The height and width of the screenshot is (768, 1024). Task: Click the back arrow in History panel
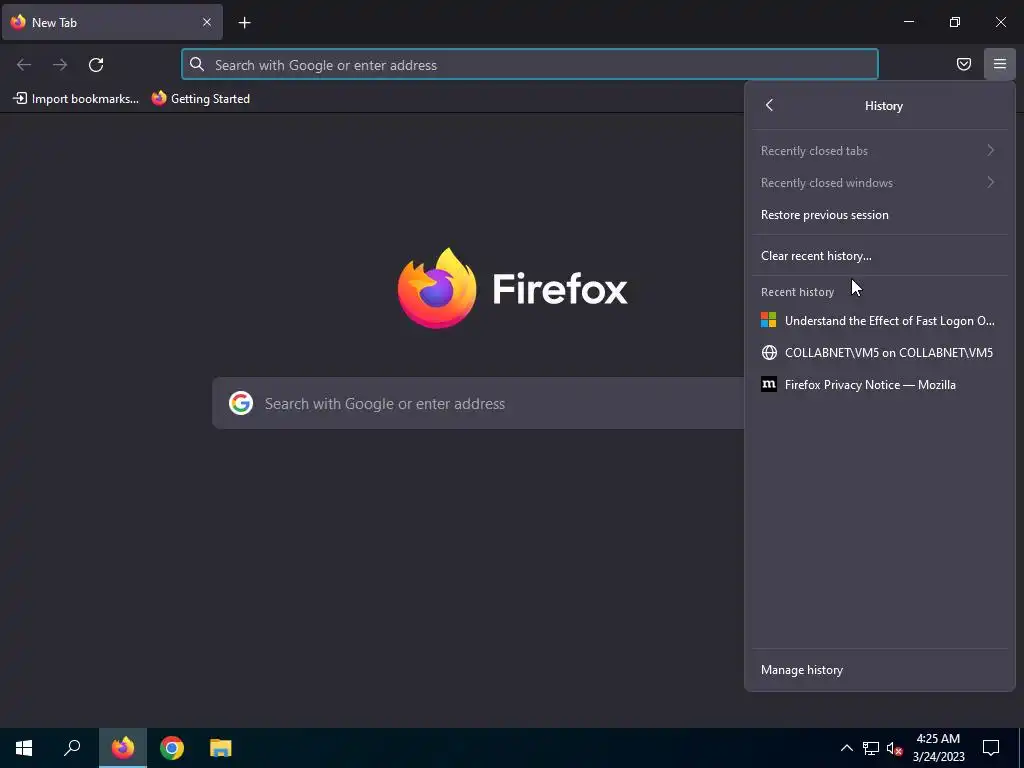tap(769, 105)
